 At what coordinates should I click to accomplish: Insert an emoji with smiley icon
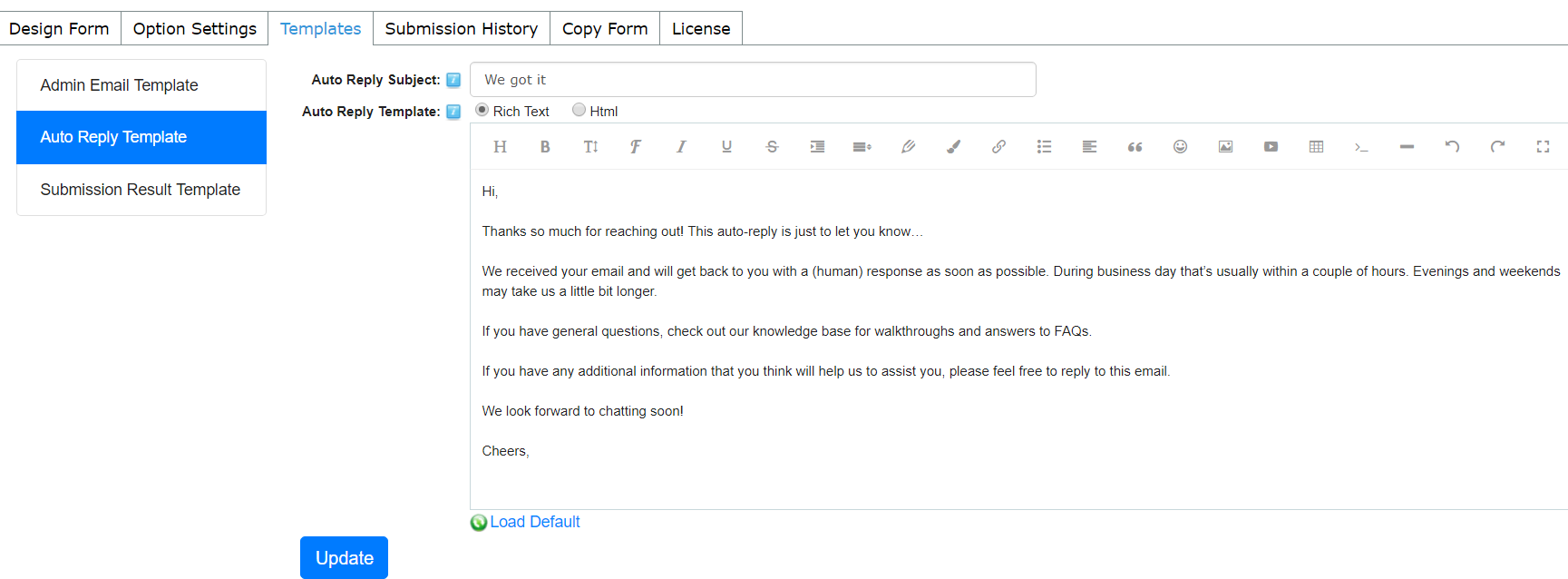coord(1180,147)
